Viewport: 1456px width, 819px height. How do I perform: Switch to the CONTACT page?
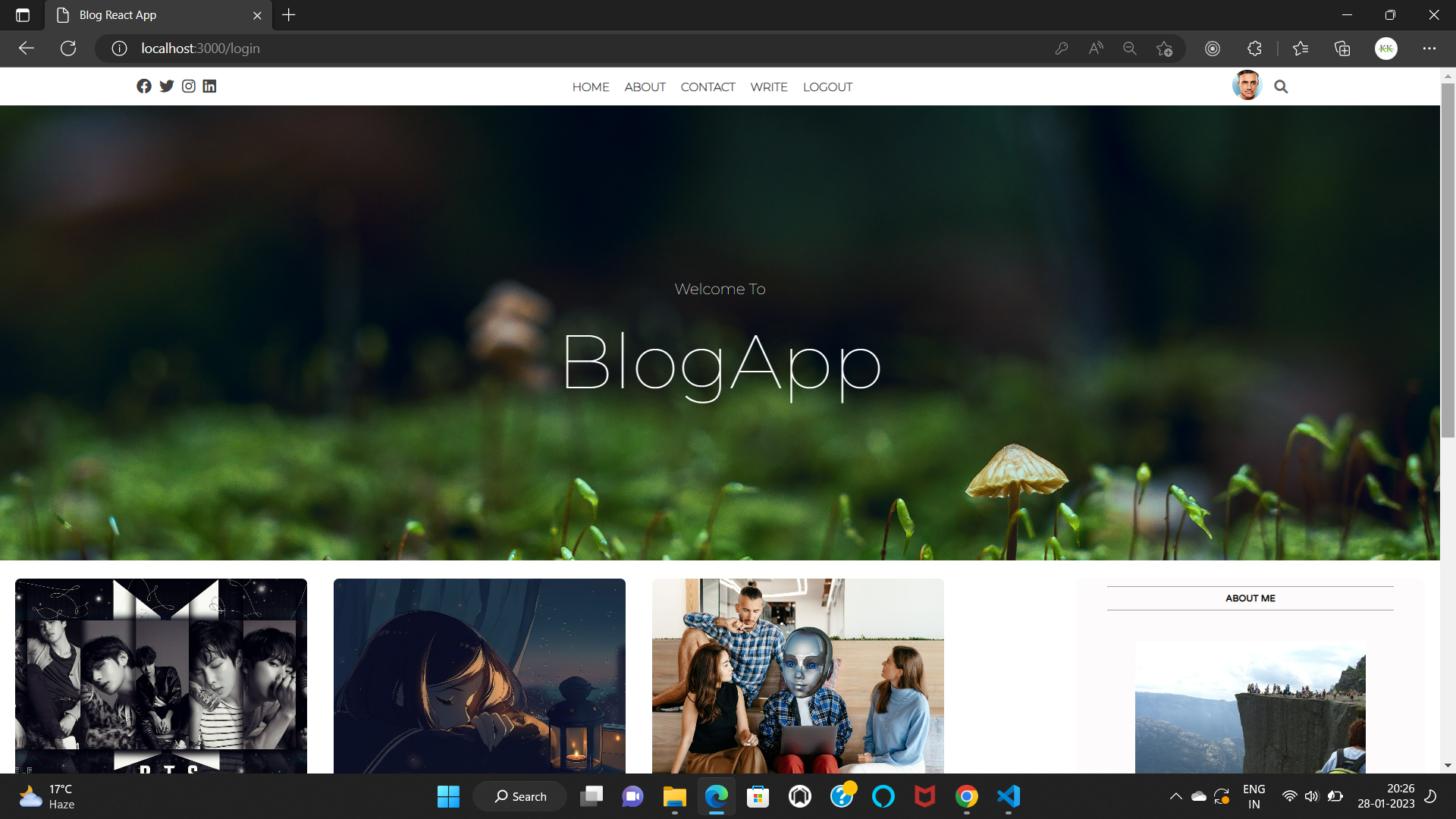click(708, 86)
